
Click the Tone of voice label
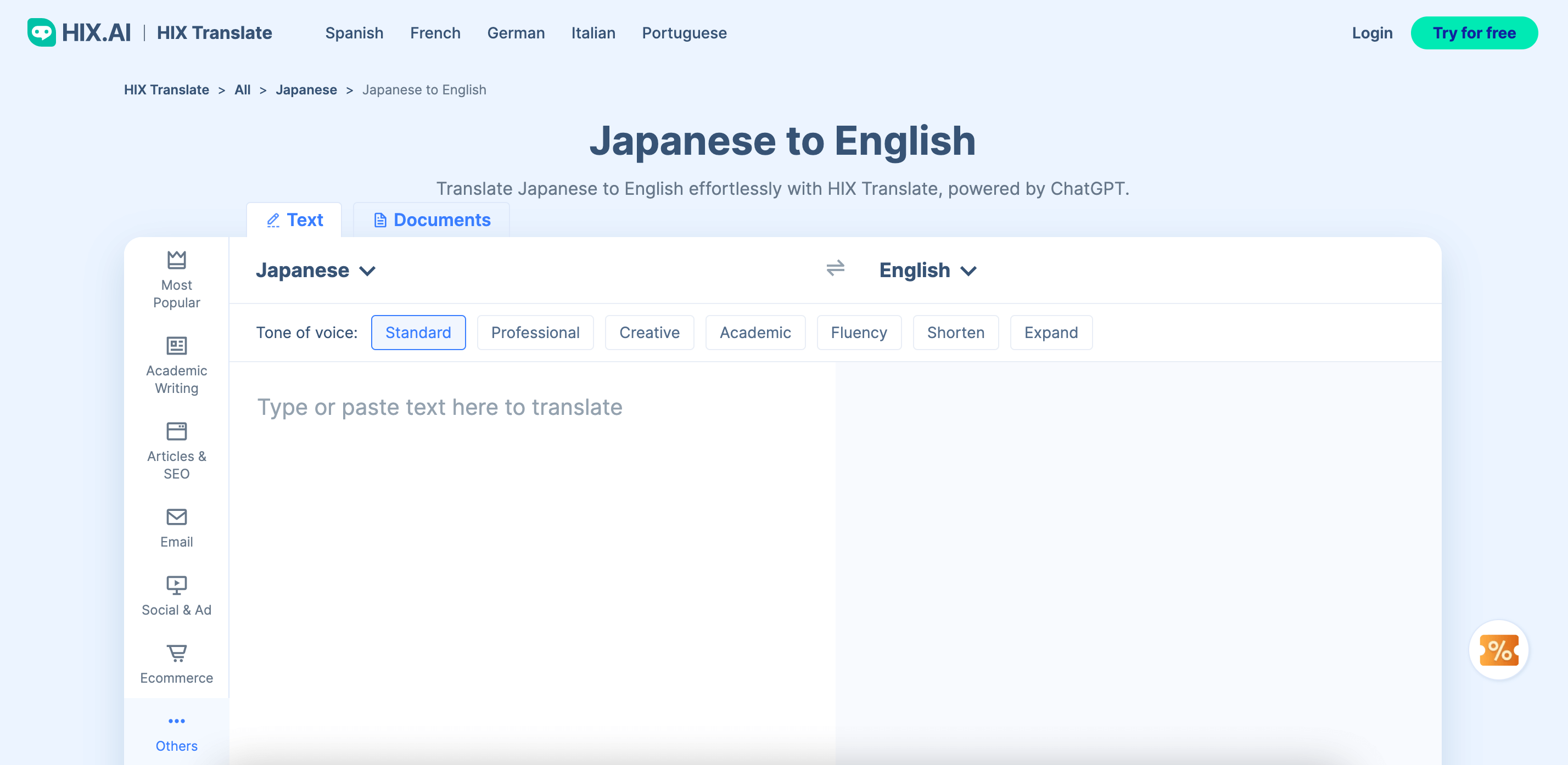tap(307, 333)
